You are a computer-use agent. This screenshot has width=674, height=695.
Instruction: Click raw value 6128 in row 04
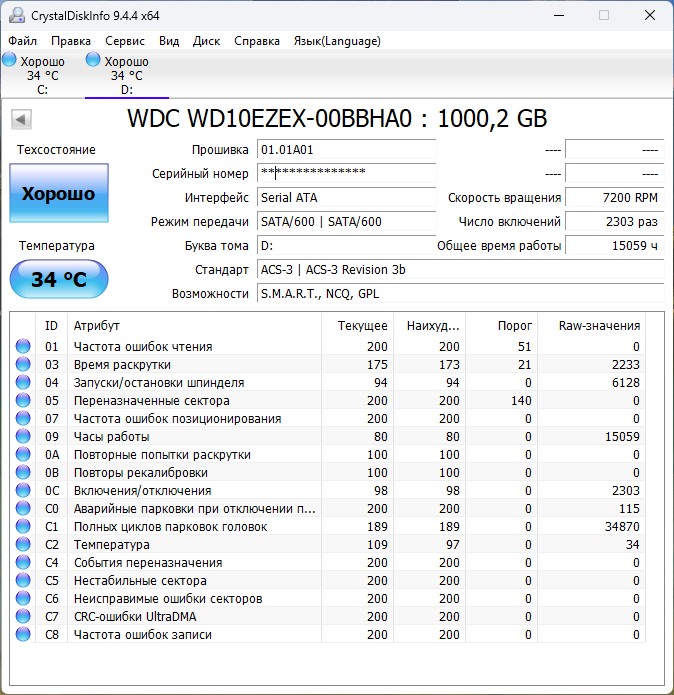point(626,382)
